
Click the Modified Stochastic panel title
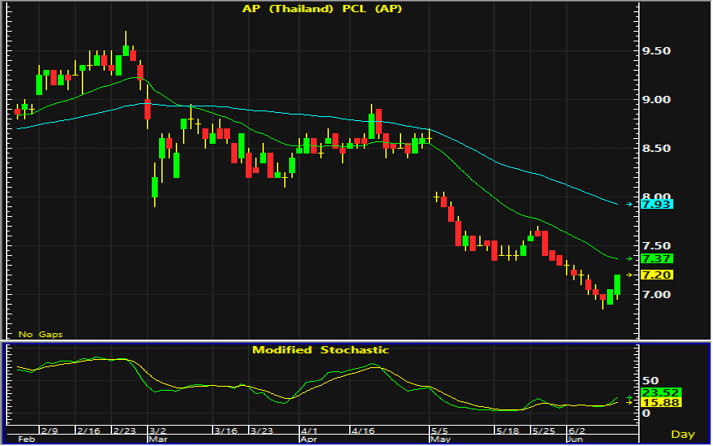pos(321,350)
